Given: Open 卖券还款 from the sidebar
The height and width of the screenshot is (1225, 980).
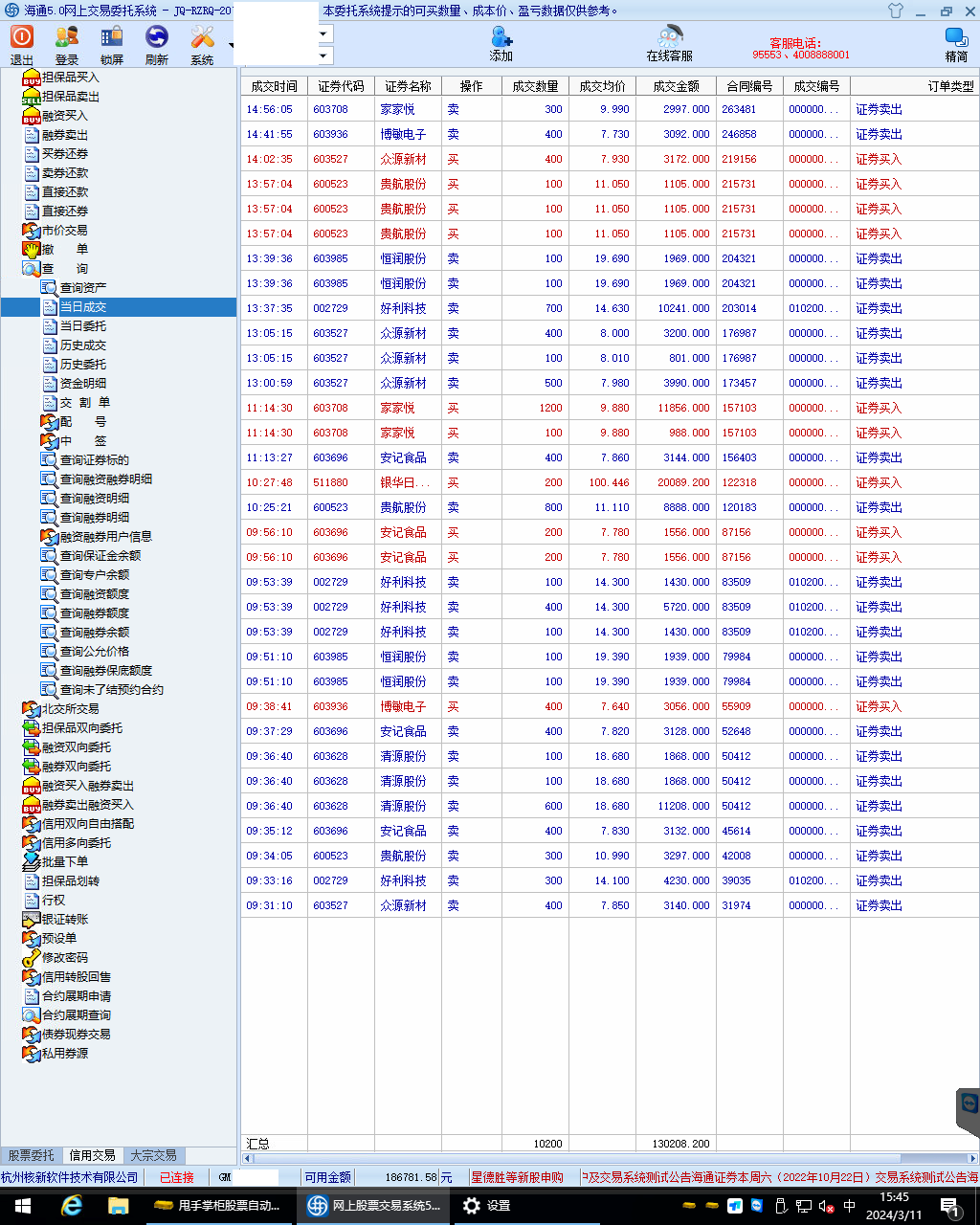Looking at the screenshot, I should [64, 172].
